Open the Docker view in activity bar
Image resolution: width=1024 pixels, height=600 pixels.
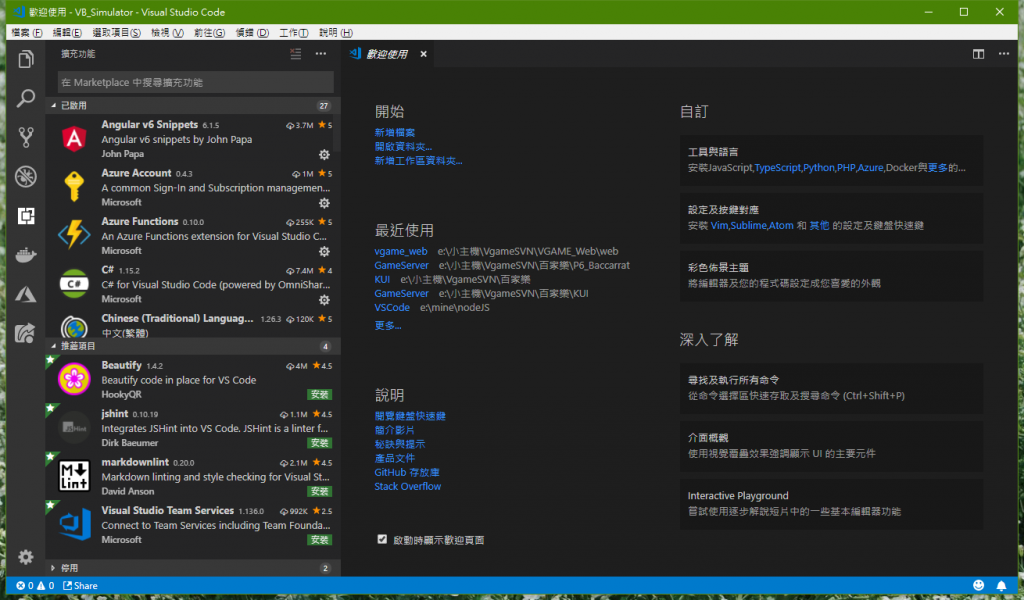pos(25,255)
